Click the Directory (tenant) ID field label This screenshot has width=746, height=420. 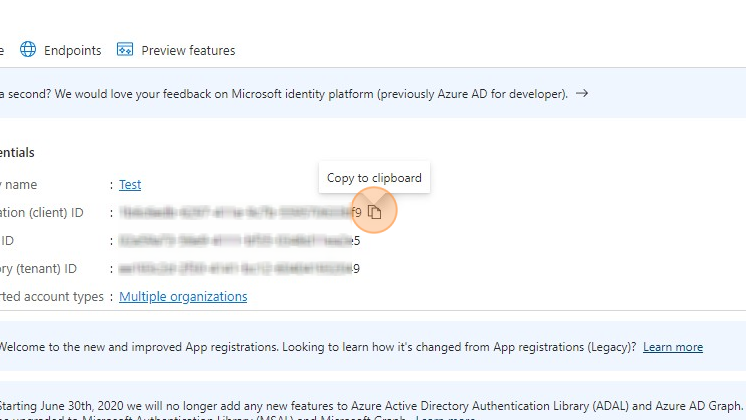tap(38, 268)
